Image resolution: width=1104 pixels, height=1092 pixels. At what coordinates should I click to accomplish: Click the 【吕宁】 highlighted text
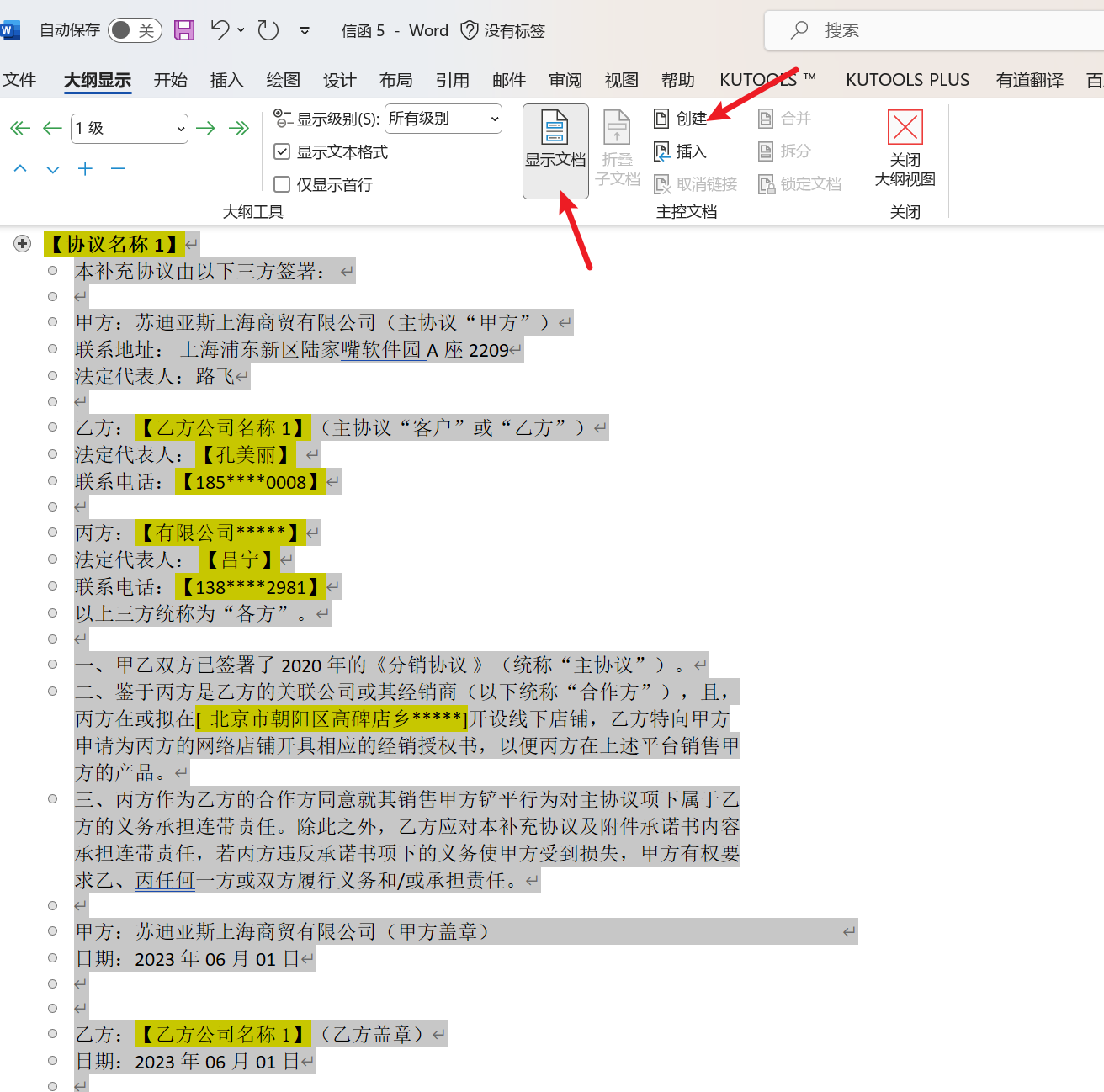tap(241, 559)
